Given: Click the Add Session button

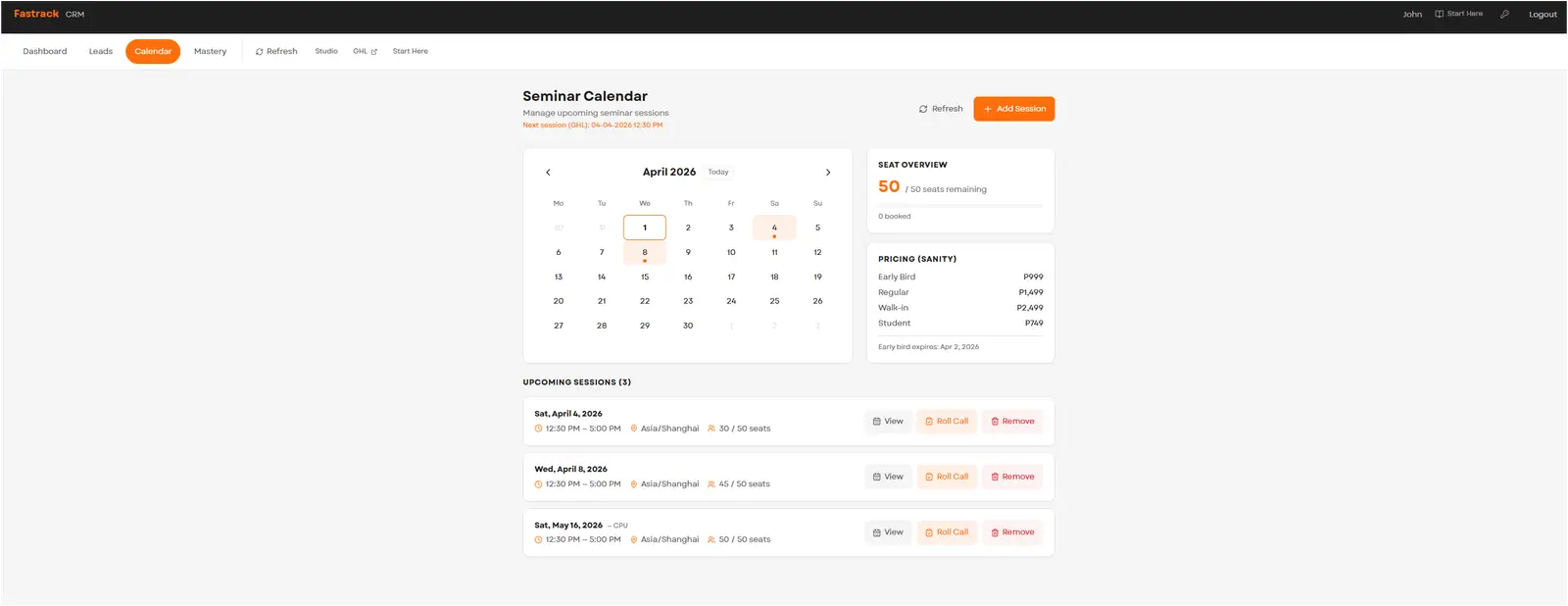Looking at the screenshot, I should coord(1014,109).
